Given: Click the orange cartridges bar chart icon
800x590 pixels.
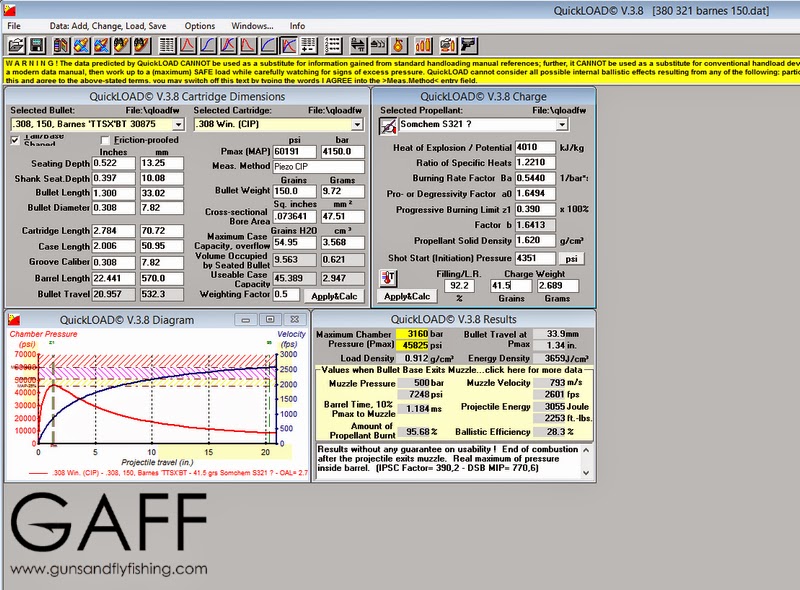Looking at the screenshot, I should [423, 46].
